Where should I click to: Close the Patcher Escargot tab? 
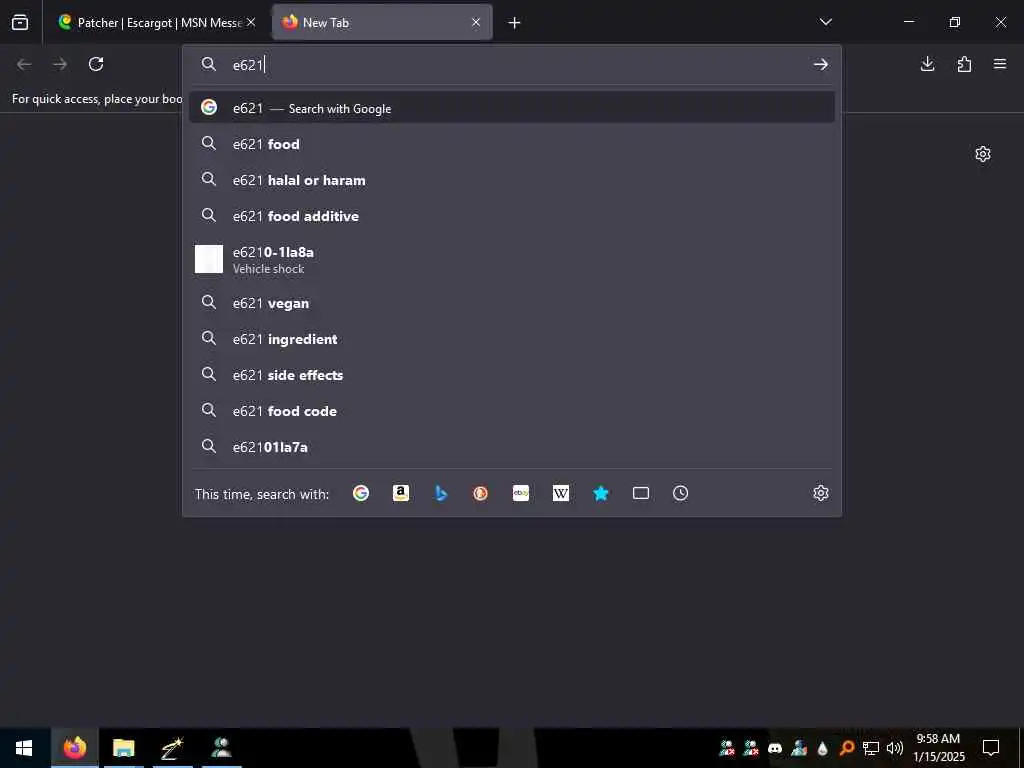tap(251, 22)
